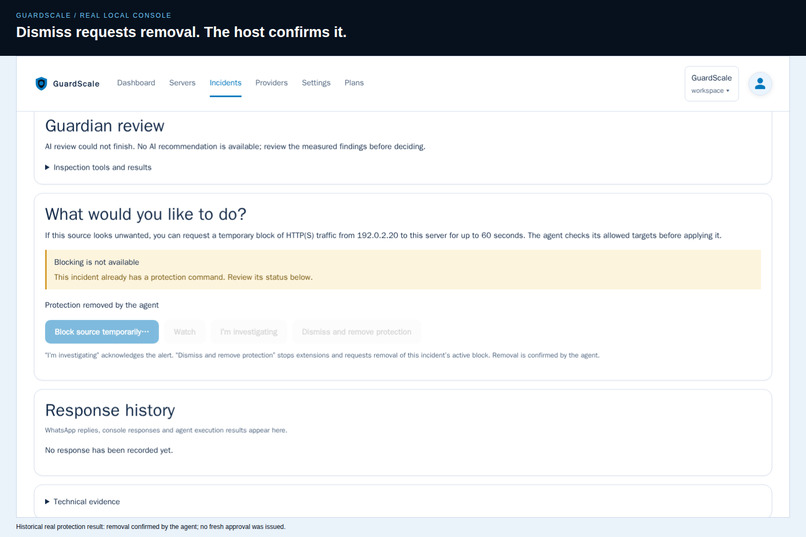Switch to the Providers tab
Image resolution: width=806 pixels, height=537 pixels.
(271, 83)
